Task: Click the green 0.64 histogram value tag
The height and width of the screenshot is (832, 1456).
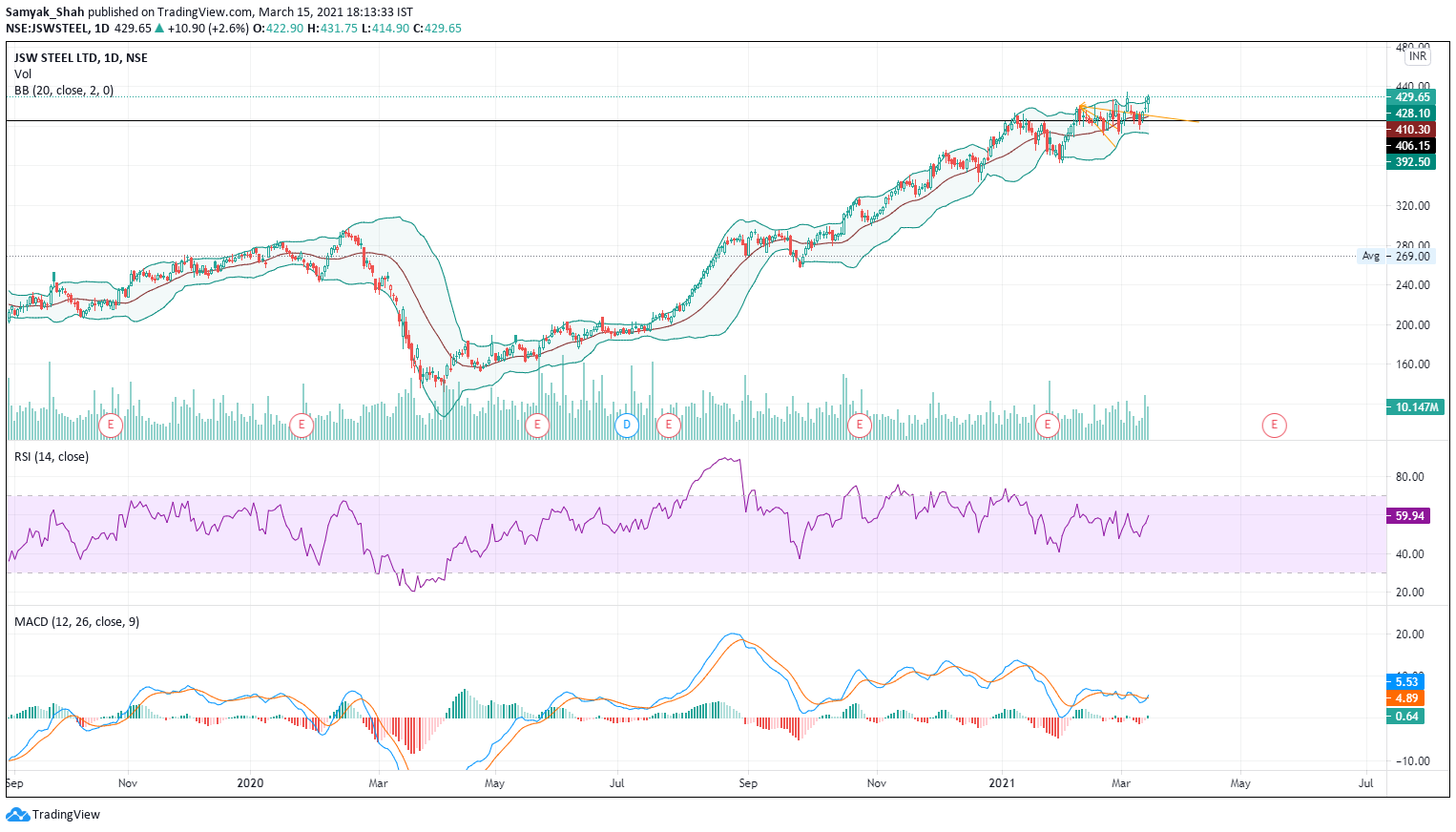Action: [1405, 717]
